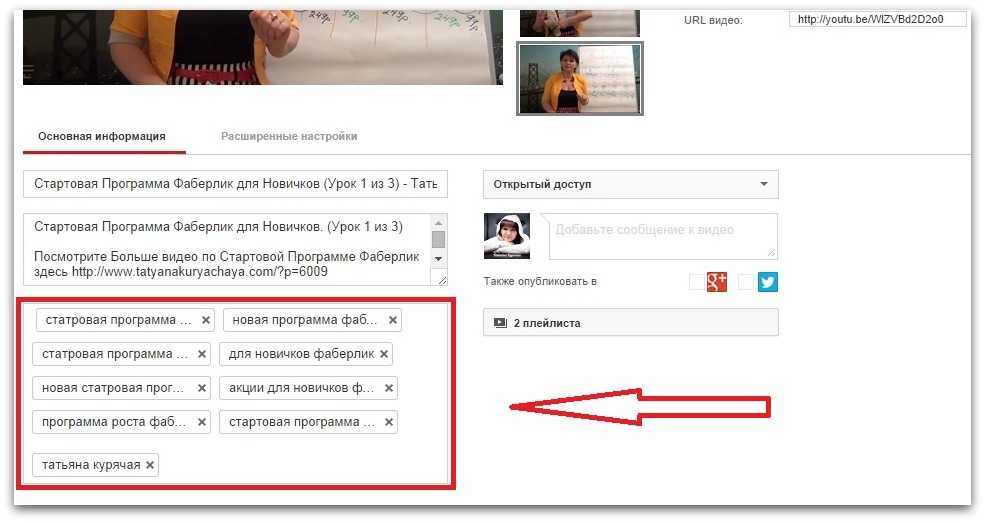Viewport: 985px width, 523px height.
Task: Expand the '2 плейлиста' playlist selector
Action: tap(631, 323)
